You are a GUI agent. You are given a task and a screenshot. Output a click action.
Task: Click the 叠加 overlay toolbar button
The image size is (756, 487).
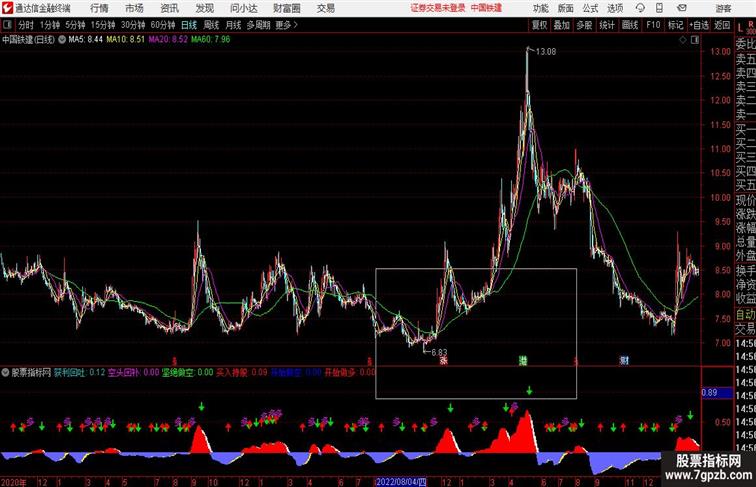[x=562, y=25]
